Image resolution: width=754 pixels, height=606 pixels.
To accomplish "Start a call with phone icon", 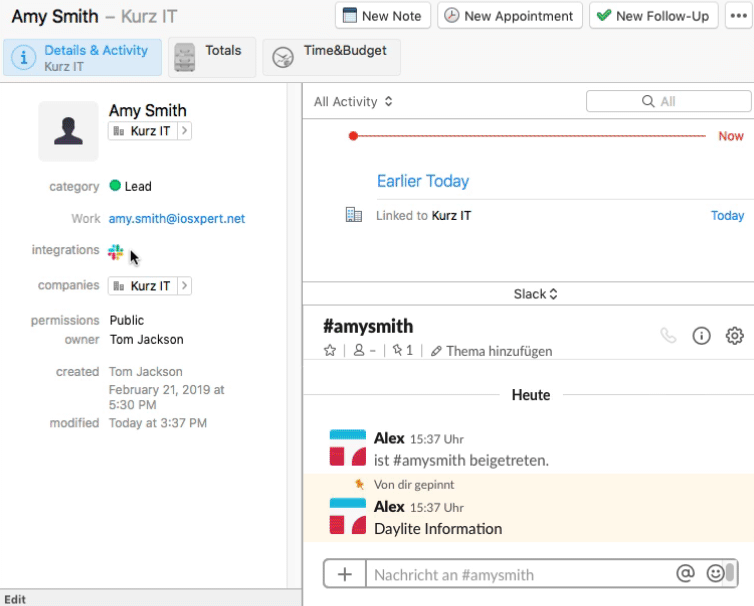I will [668, 335].
